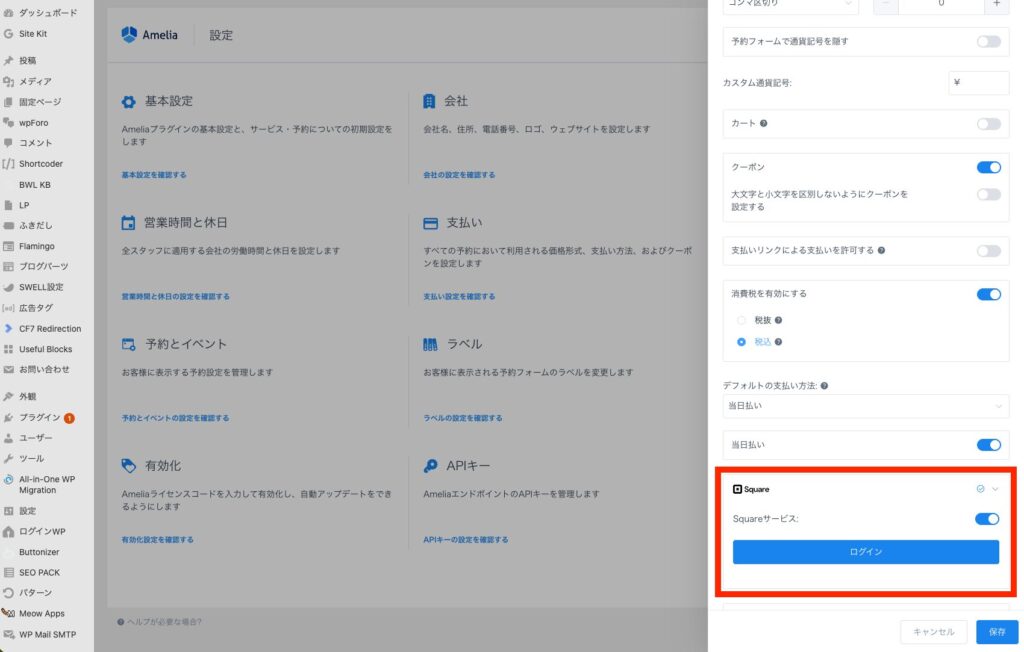Enable the 予約フォームで通貨記号を隠す toggle
The width and height of the screenshot is (1024, 652).
click(x=988, y=42)
